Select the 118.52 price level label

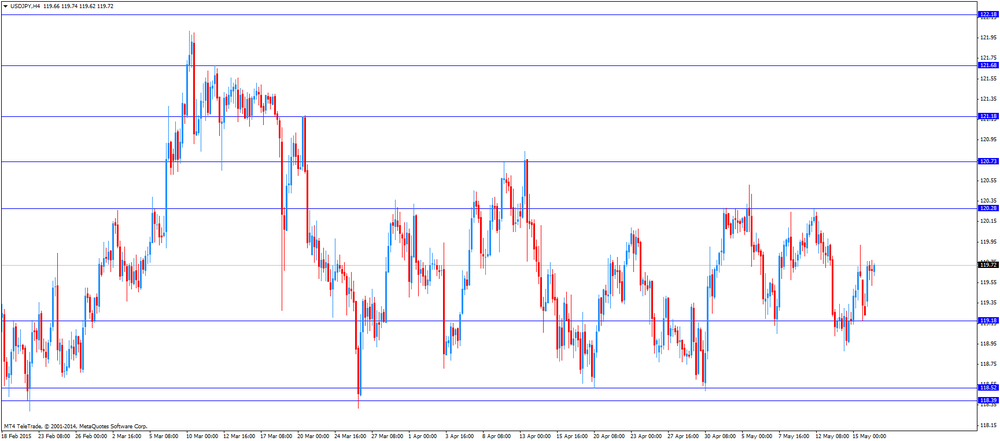click(988, 387)
